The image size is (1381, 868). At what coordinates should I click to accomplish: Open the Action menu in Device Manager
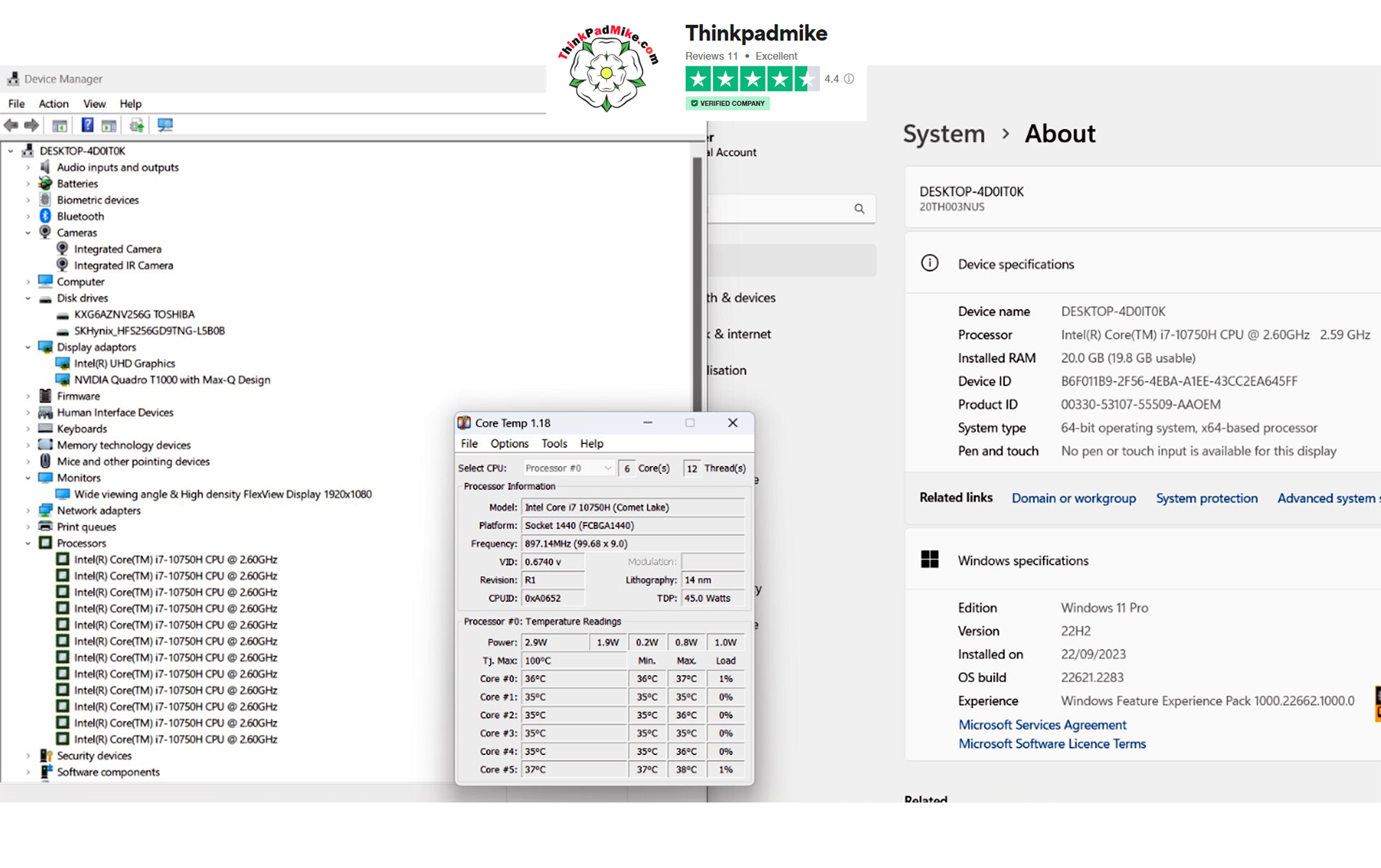pyautogui.click(x=53, y=104)
